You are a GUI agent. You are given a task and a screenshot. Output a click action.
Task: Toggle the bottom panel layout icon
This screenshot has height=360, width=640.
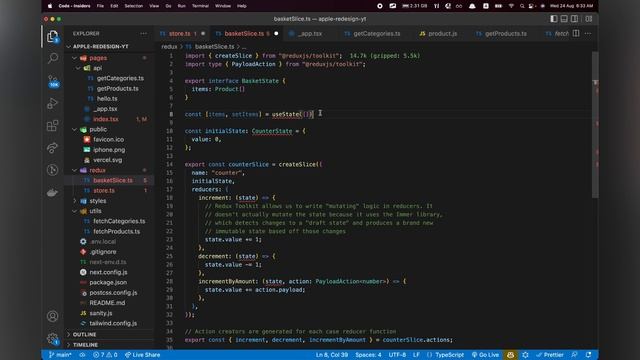coord(564,19)
